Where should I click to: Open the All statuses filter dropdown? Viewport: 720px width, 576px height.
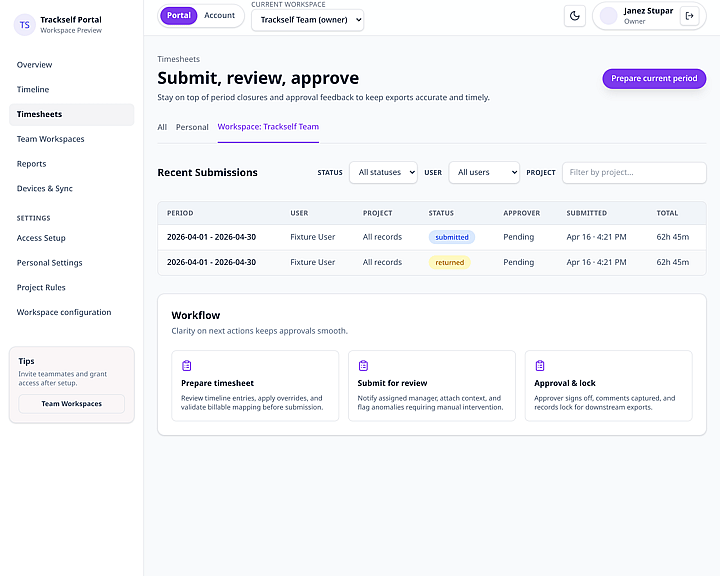click(x=383, y=173)
